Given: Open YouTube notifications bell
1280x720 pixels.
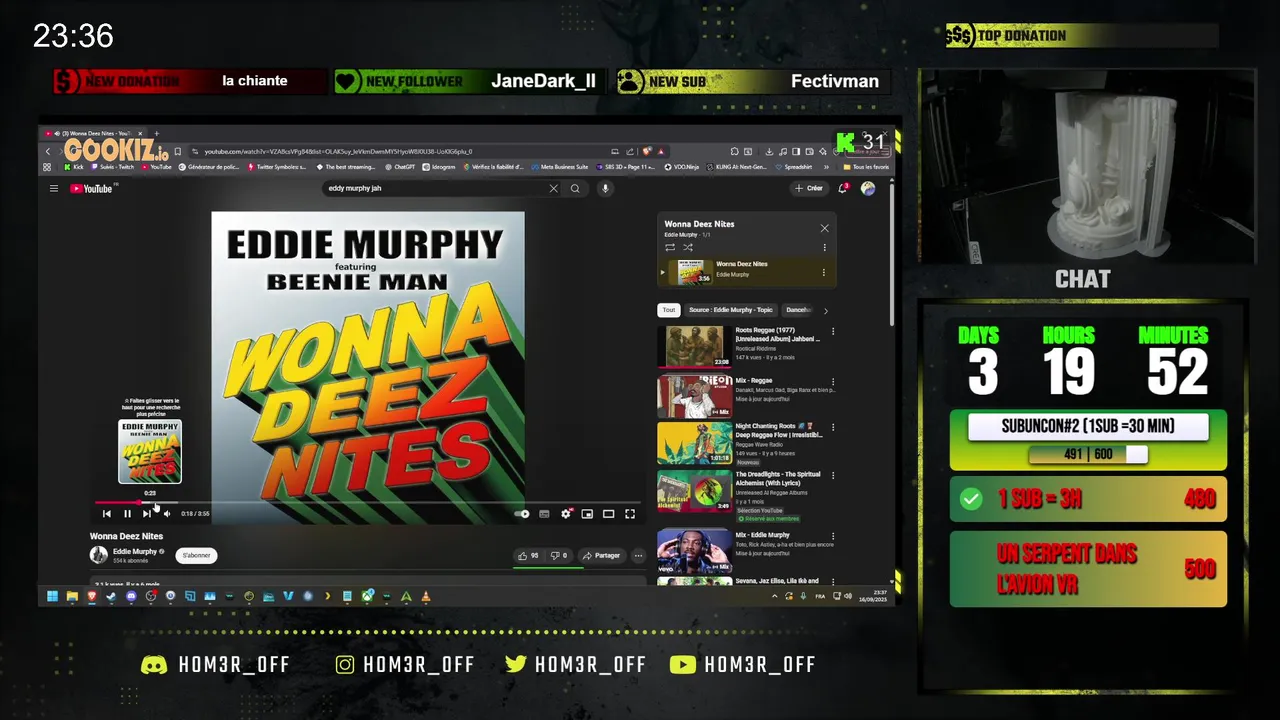Looking at the screenshot, I should 843,188.
